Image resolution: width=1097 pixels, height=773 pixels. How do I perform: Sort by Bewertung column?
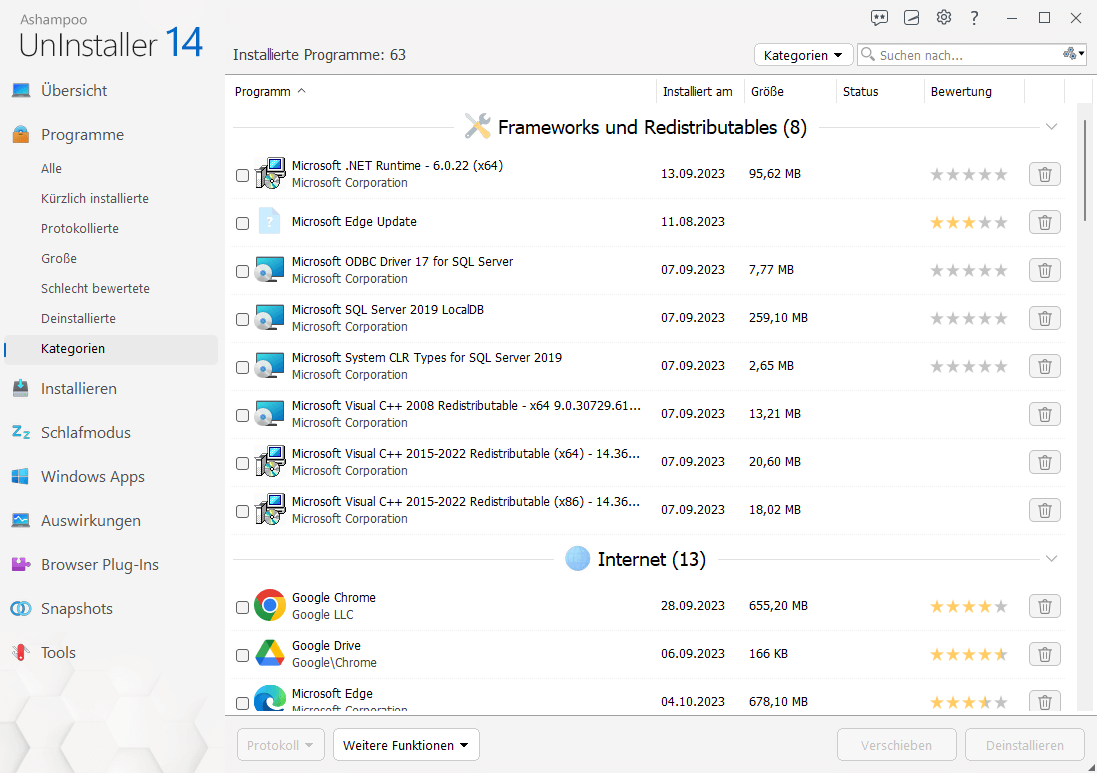961,92
